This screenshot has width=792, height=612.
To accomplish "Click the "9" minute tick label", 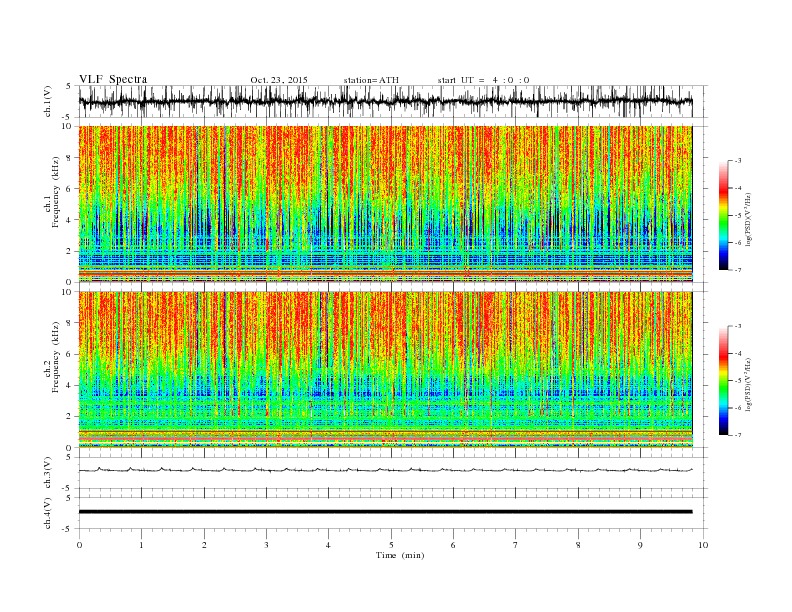I will click(x=640, y=545).
